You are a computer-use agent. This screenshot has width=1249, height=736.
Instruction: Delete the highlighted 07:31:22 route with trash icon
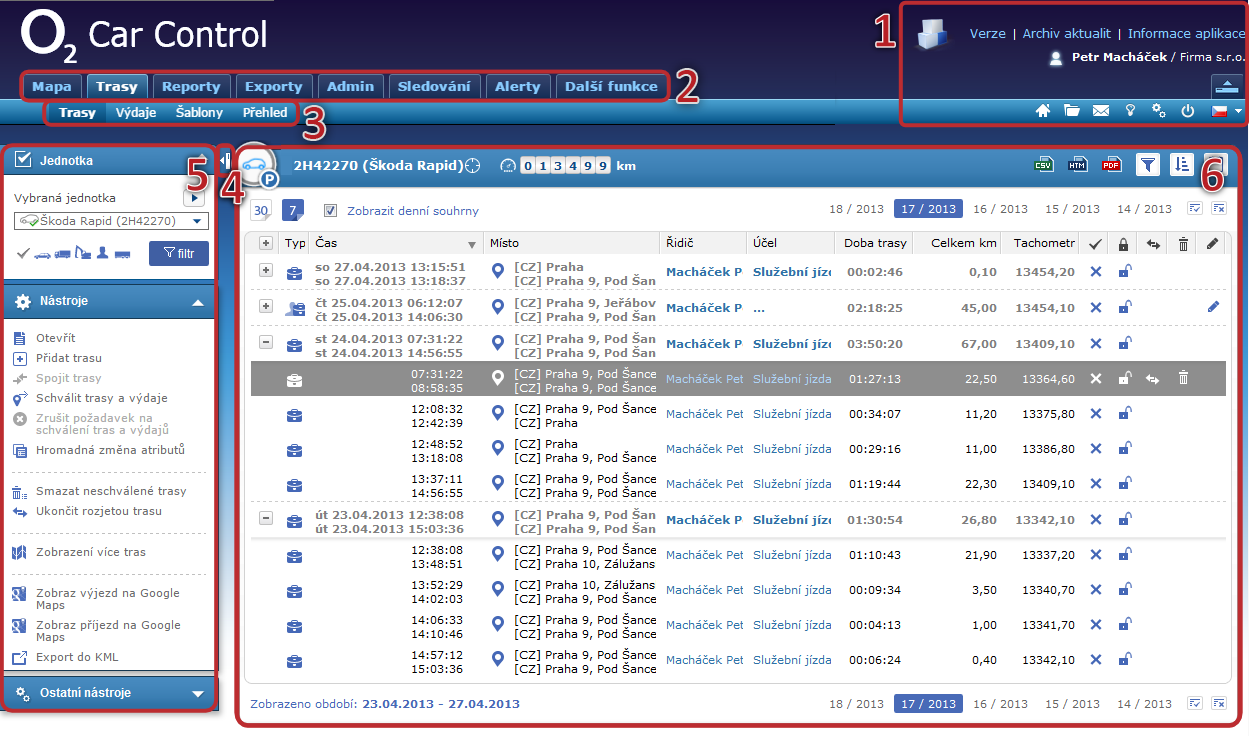point(1183,378)
